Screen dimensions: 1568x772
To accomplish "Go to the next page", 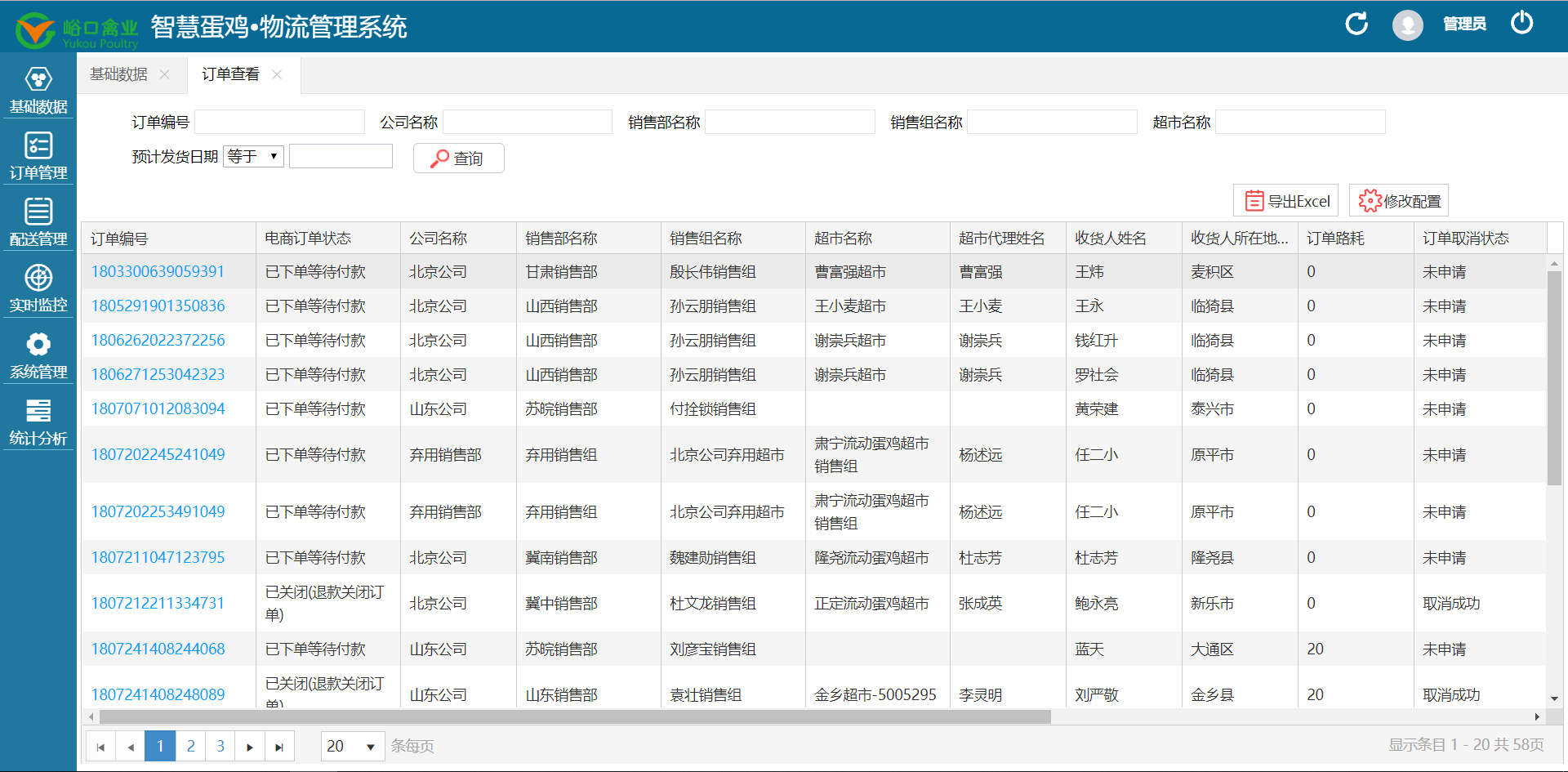I will pyautogui.click(x=250, y=747).
